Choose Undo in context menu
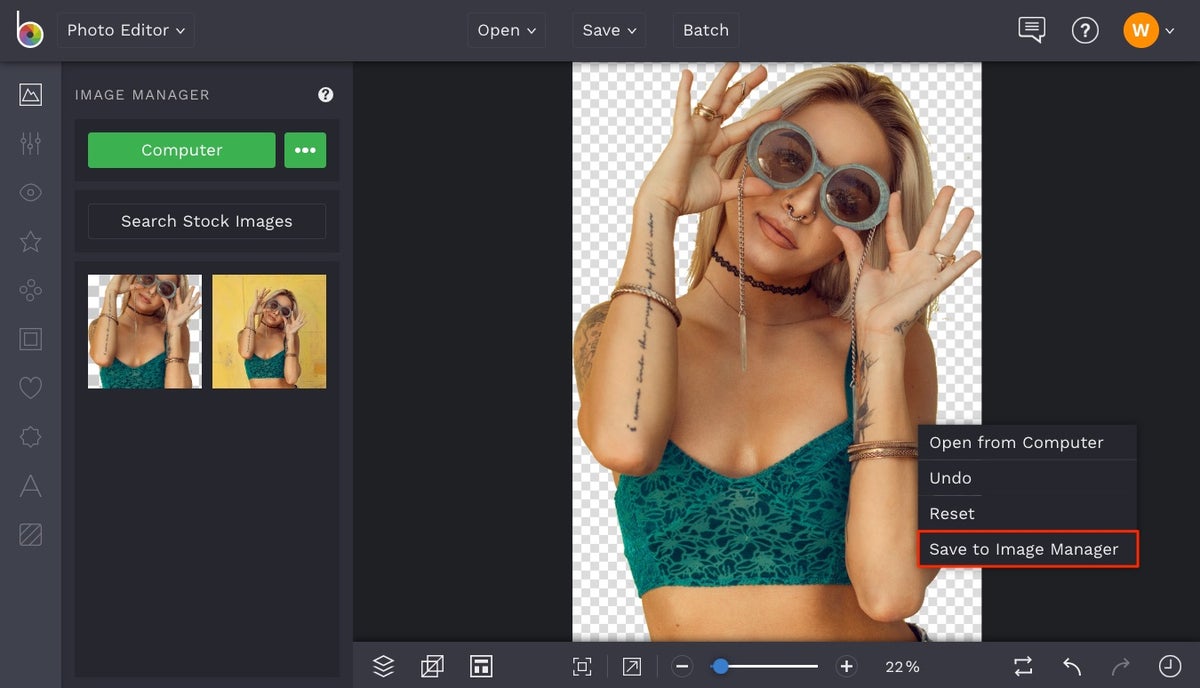 click(1028, 478)
